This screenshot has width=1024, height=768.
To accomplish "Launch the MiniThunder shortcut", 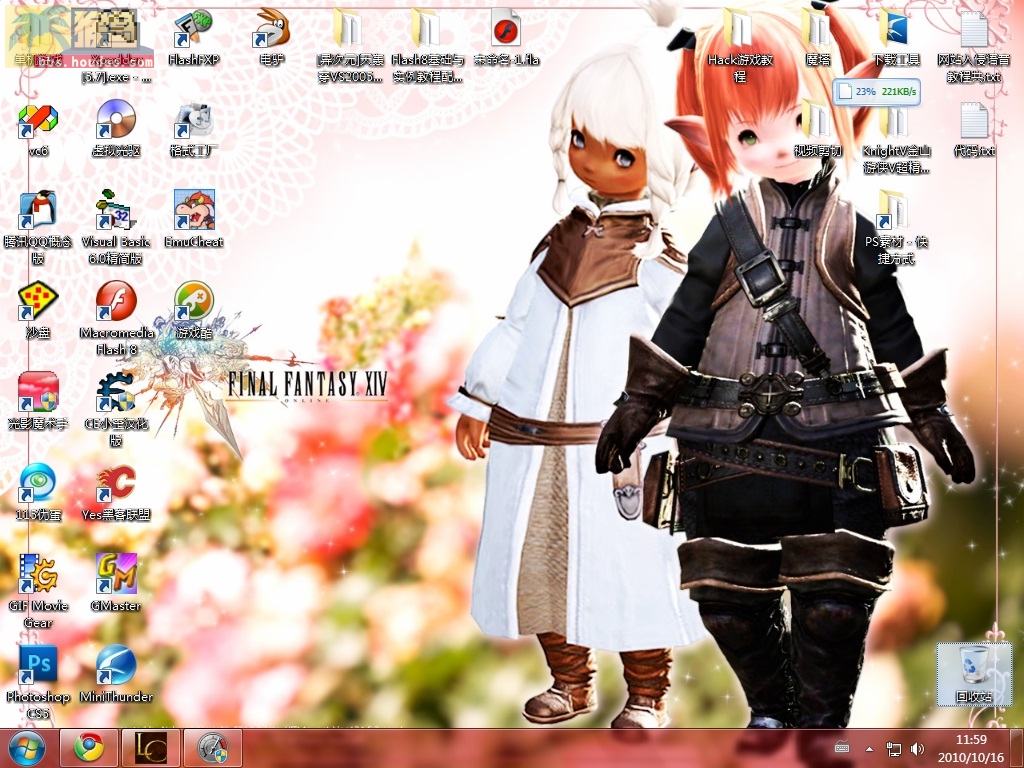I will pos(116,675).
